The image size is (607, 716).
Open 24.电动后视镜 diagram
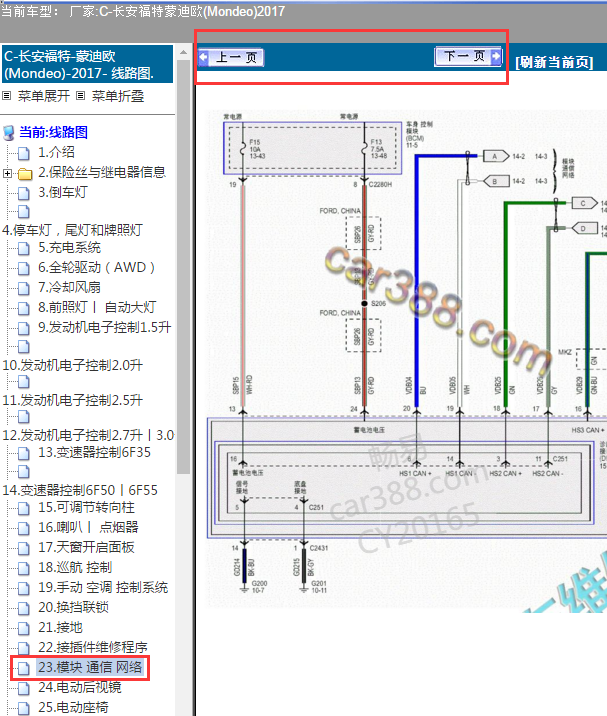(80, 687)
